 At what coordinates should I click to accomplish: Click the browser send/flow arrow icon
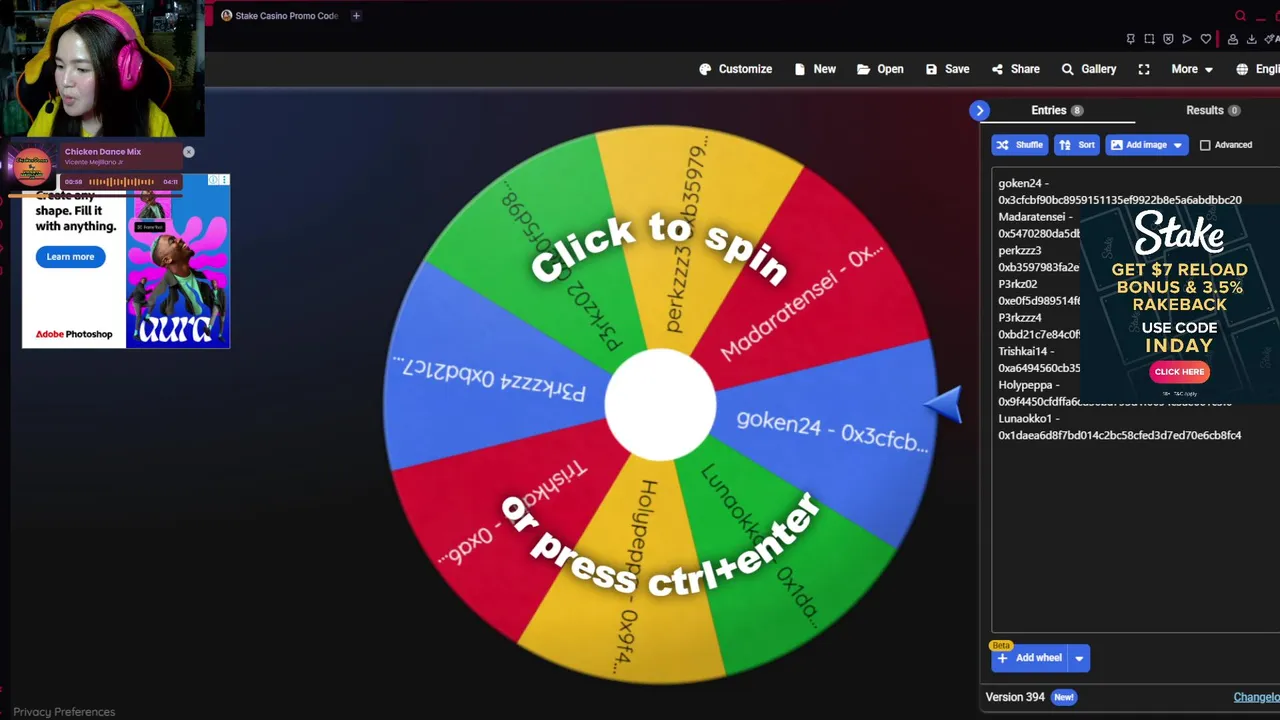(1187, 39)
